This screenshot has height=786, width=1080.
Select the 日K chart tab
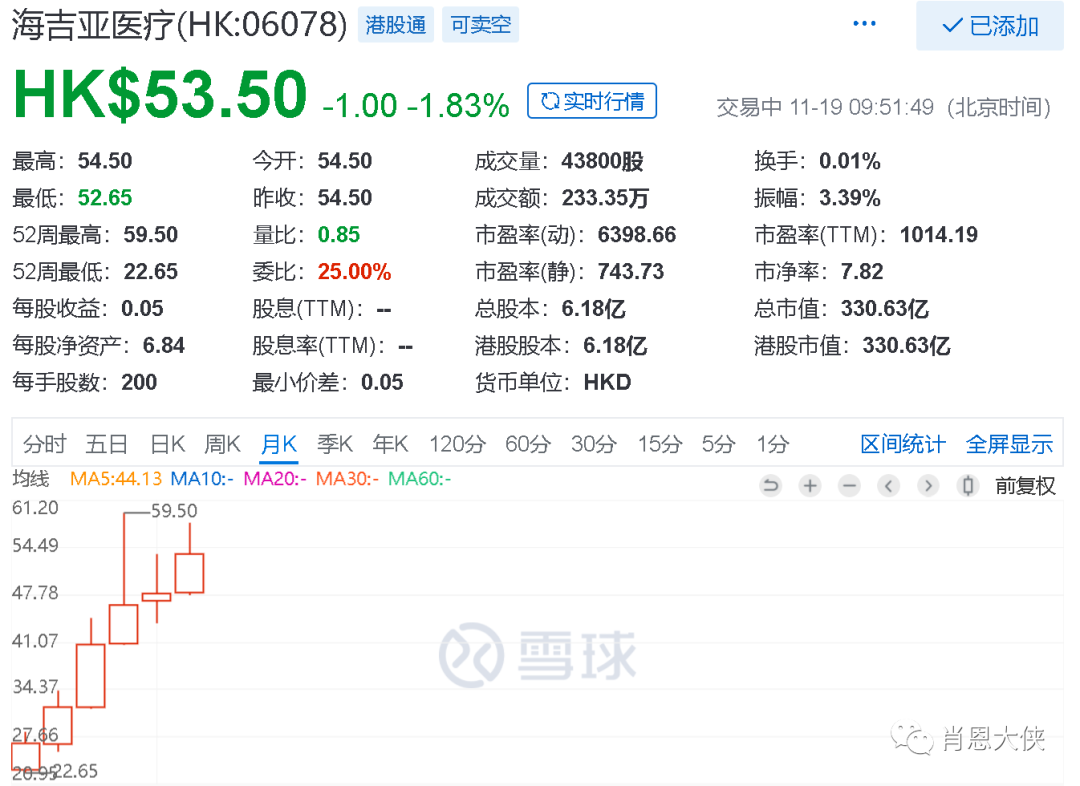coord(167,444)
